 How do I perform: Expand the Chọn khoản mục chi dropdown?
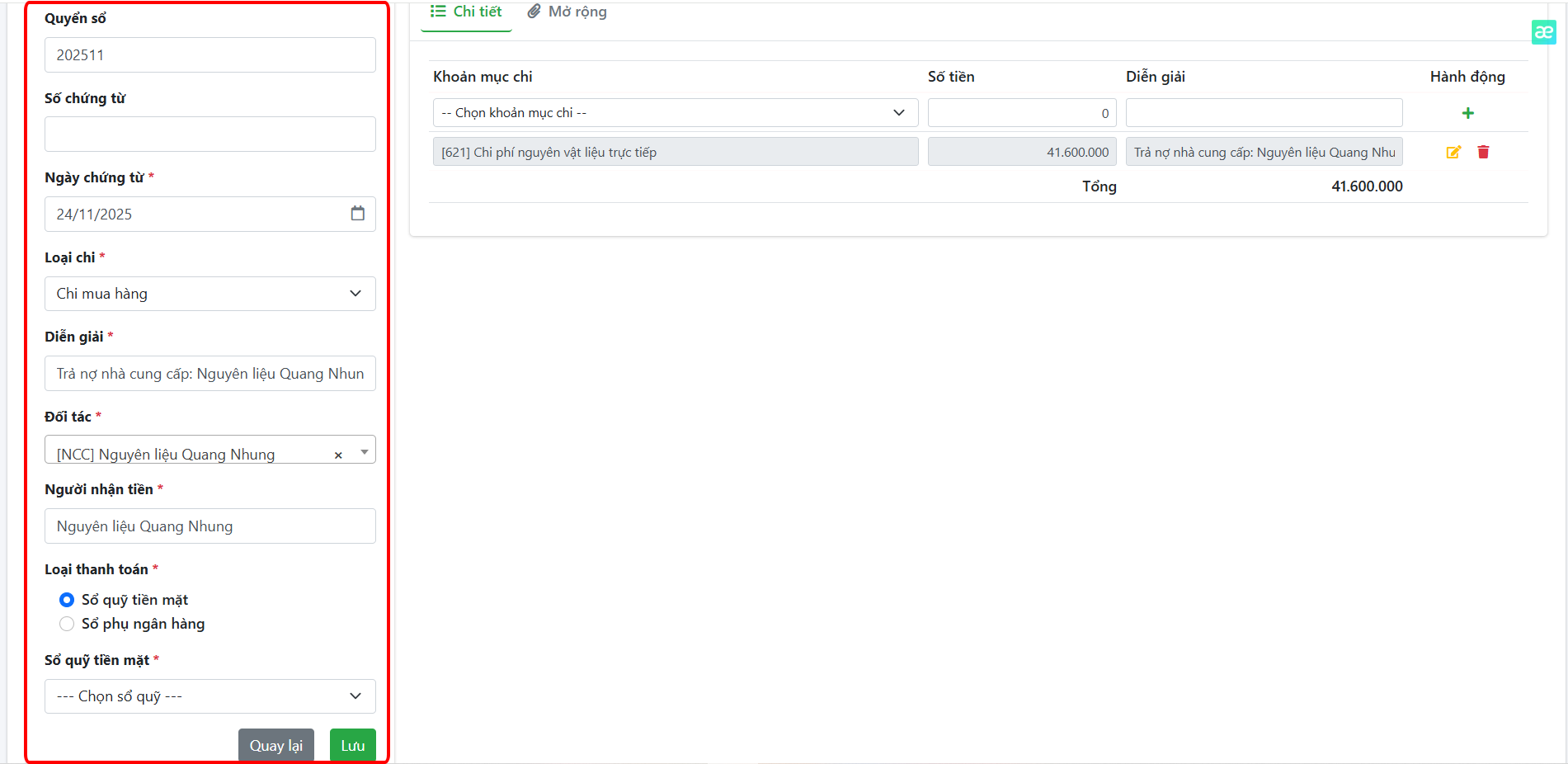674,113
